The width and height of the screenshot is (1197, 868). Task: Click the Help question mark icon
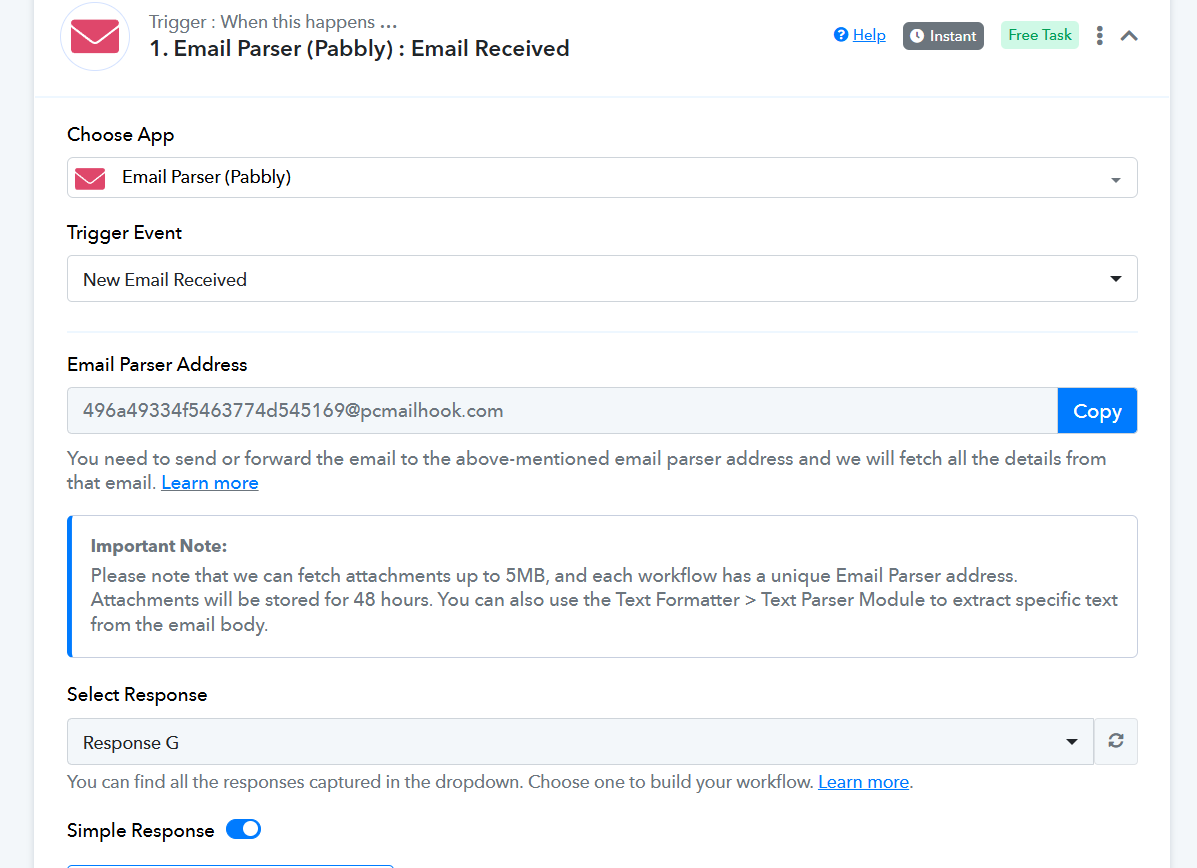click(x=840, y=35)
